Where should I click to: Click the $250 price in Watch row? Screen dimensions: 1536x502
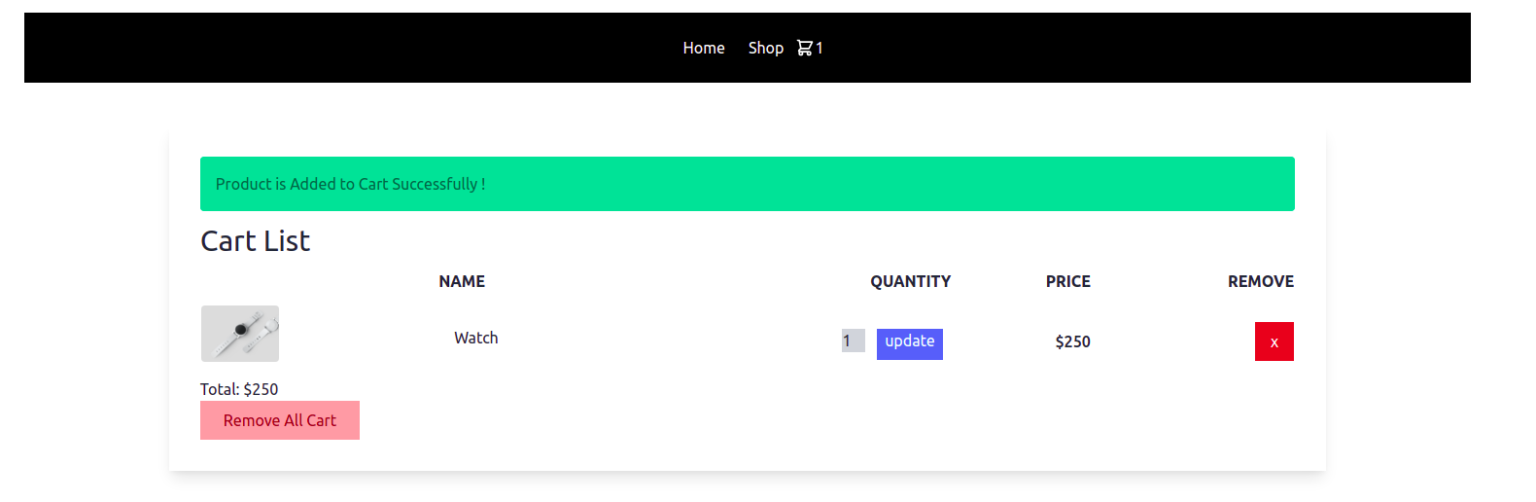coord(1073,342)
